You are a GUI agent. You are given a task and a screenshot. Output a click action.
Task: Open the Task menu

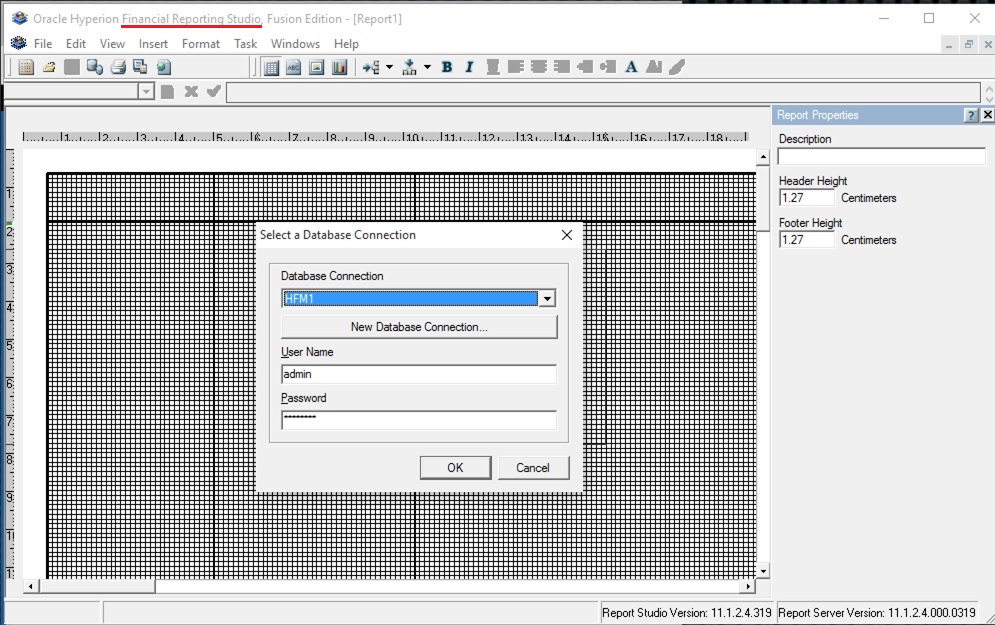point(246,44)
